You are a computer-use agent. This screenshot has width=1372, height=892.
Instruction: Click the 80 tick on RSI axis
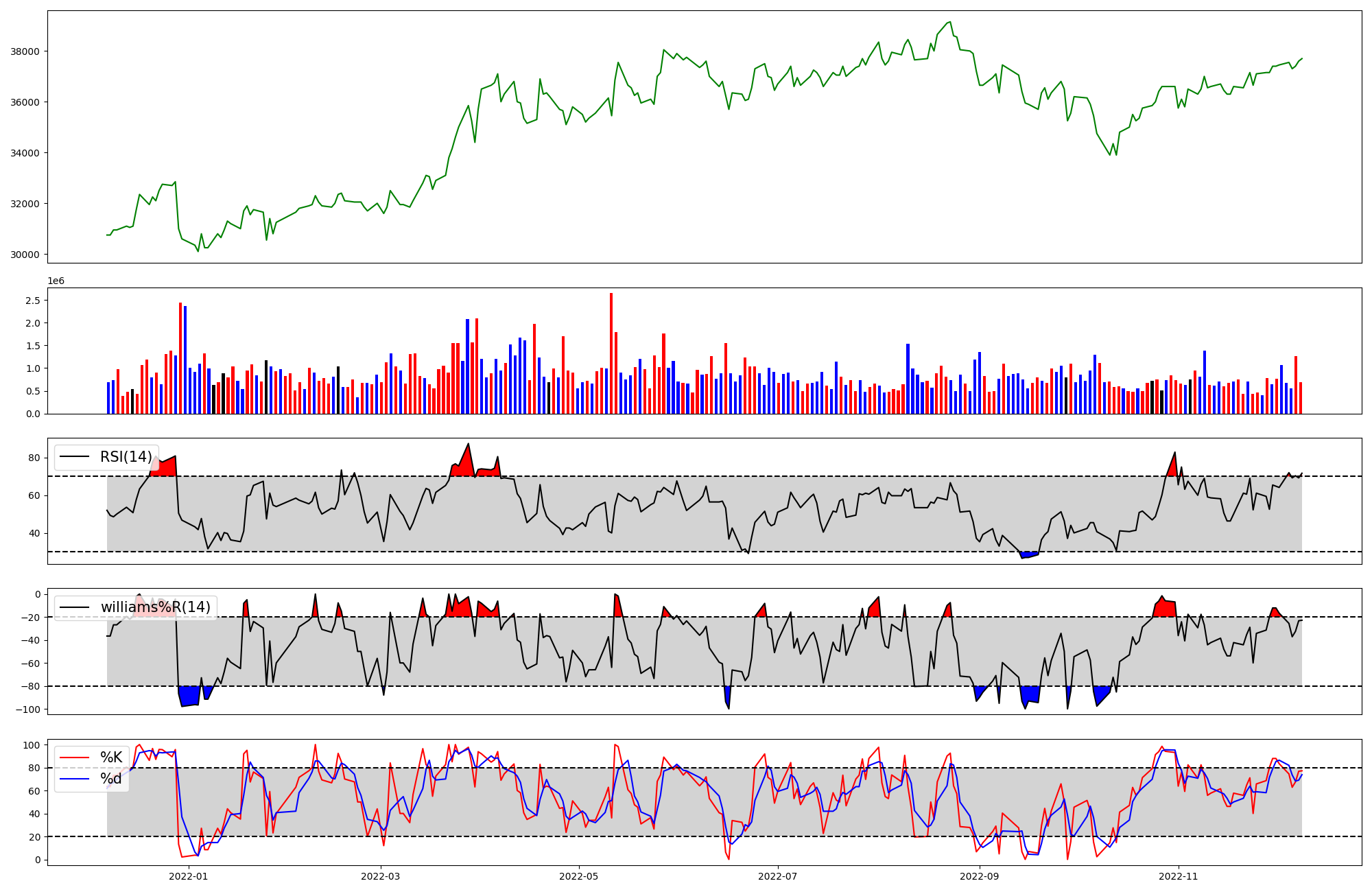(34, 458)
